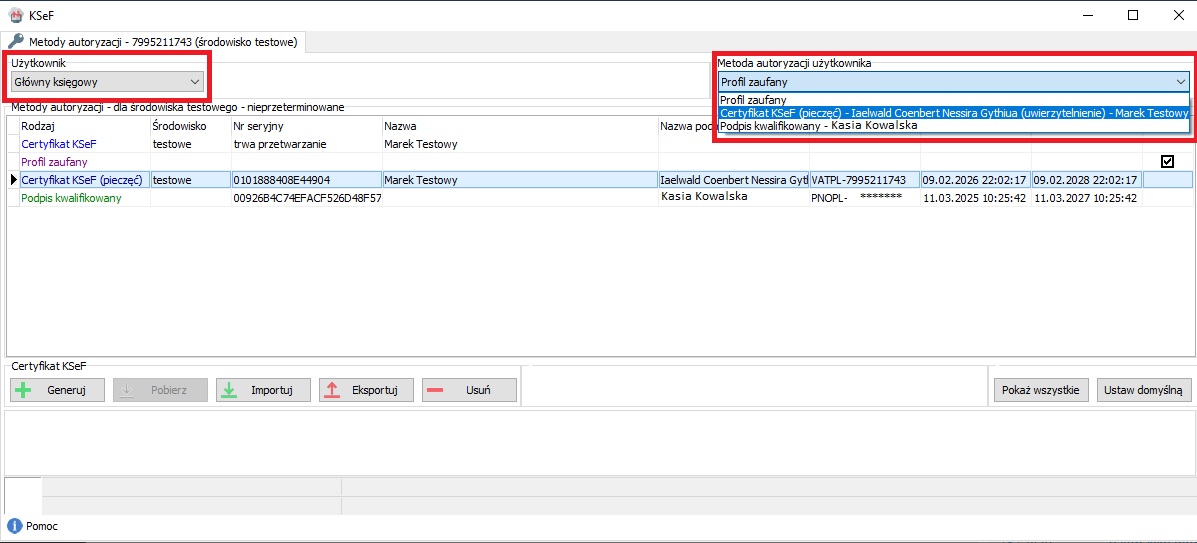This screenshot has height=543, width=1197.
Task: Click the green plus Generuj icon
Action: tap(24, 390)
